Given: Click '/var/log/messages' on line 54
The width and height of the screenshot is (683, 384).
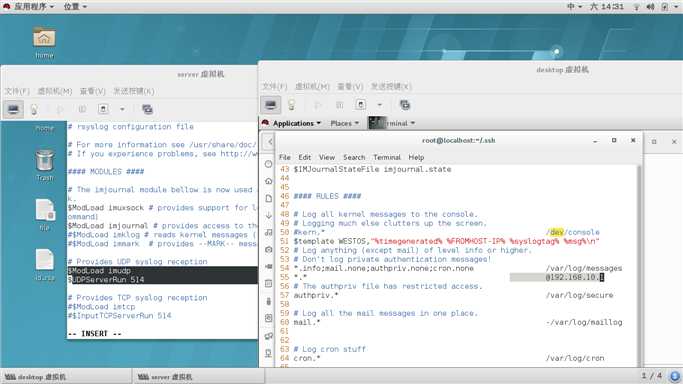Looking at the screenshot, I should click(584, 268).
